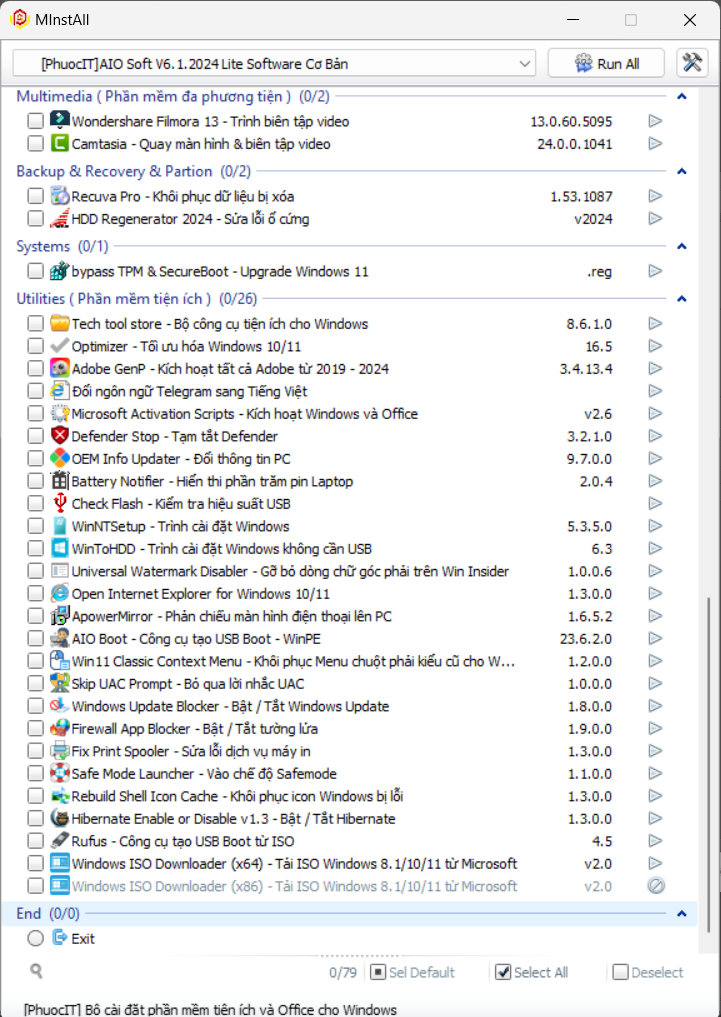Image resolution: width=721 pixels, height=1017 pixels.
Task: Click the search magnifier icon at bottom
Action: pyautogui.click(x=37, y=971)
